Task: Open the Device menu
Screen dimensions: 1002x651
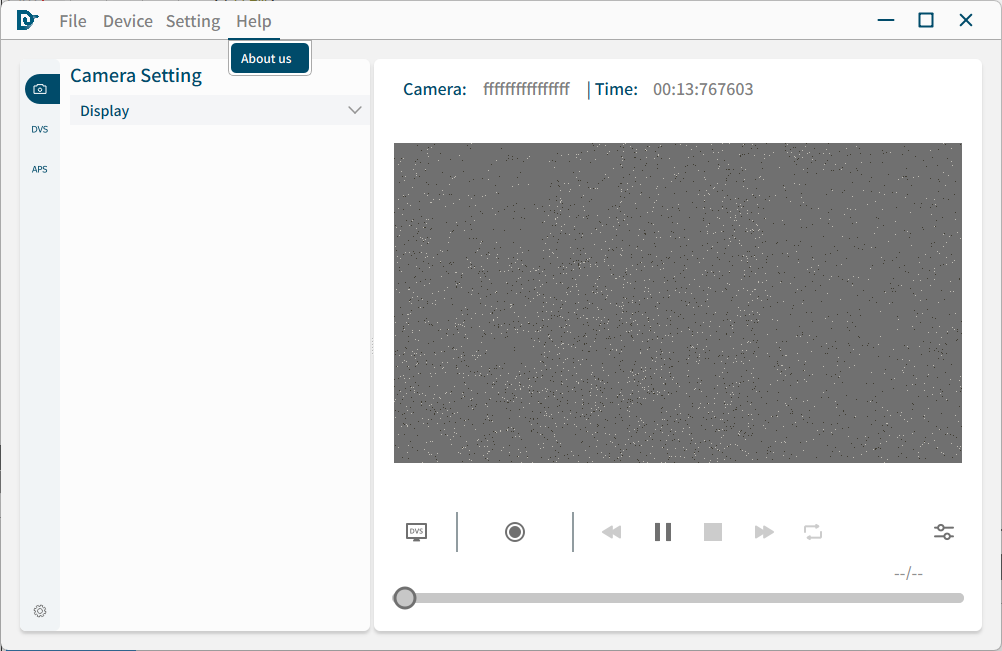Action: point(128,21)
